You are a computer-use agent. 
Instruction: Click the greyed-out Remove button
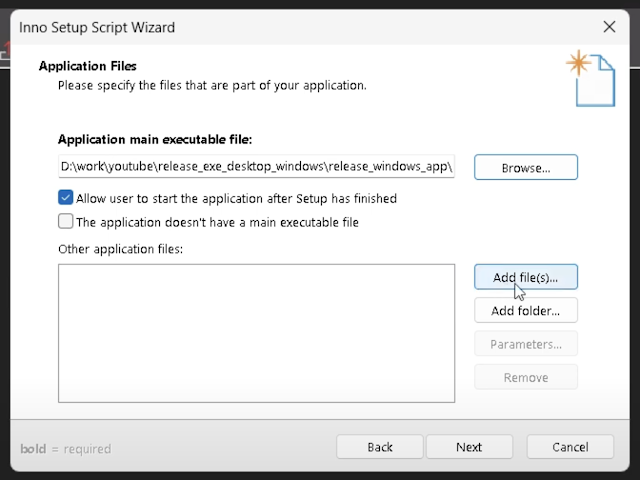pos(525,377)
